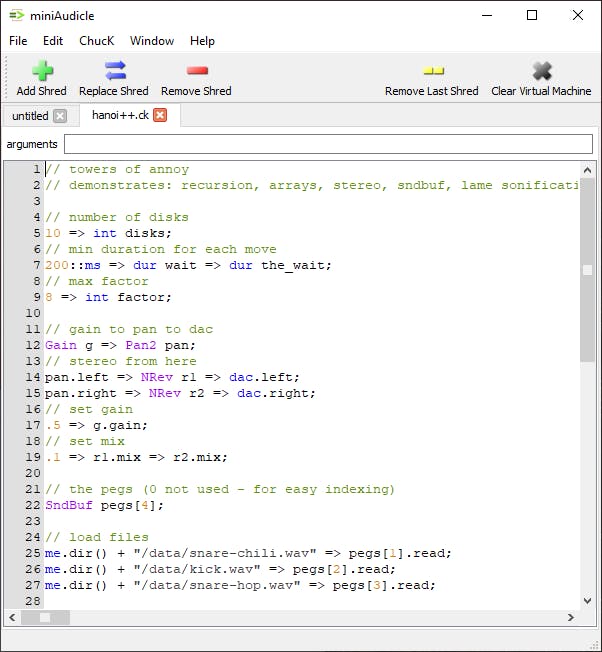Click "/data/snare-hop.wav" string
The image size is (602, 652).
(217, 585)
